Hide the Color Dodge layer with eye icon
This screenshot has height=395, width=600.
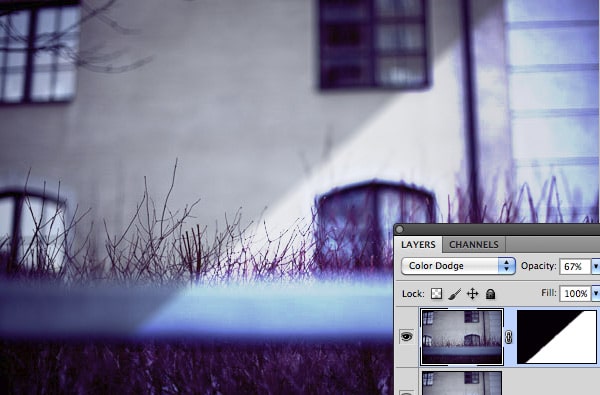click(x=406, y=336)
